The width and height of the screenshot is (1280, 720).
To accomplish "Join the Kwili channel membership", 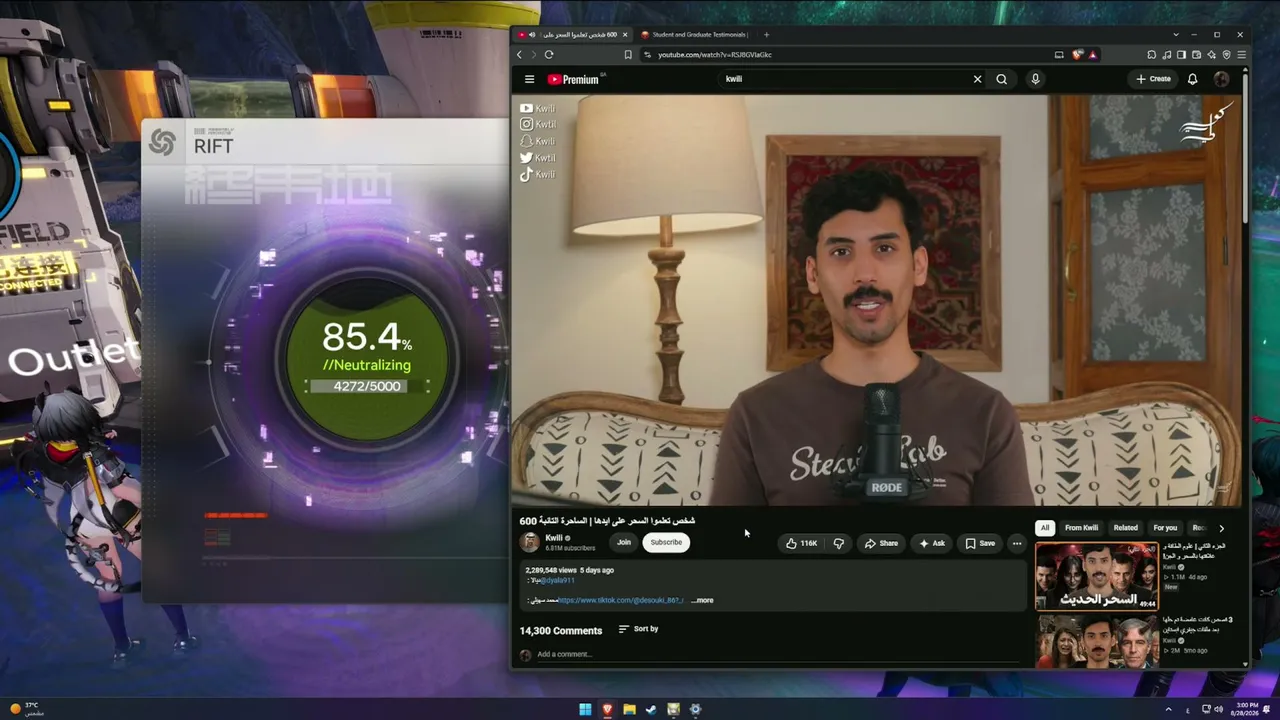I will click(x=624, y=543).
